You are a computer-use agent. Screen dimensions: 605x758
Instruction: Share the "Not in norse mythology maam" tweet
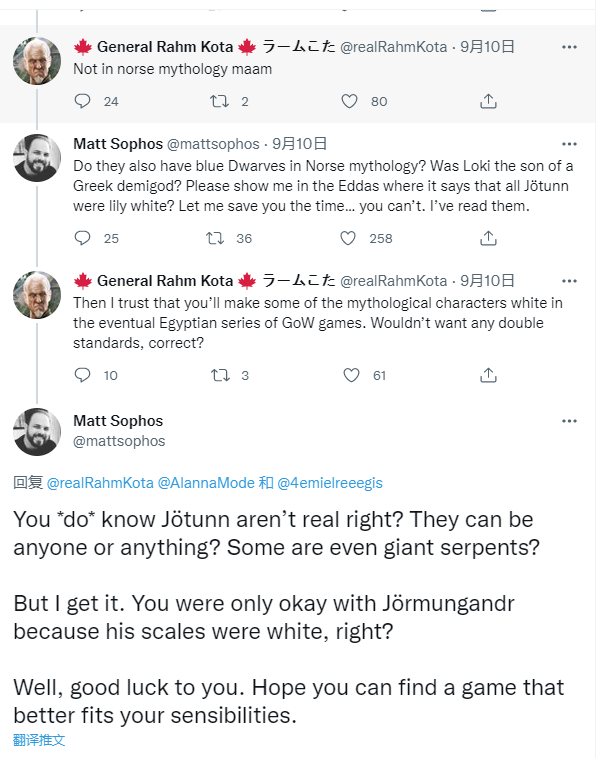click(x=489, y=101)
